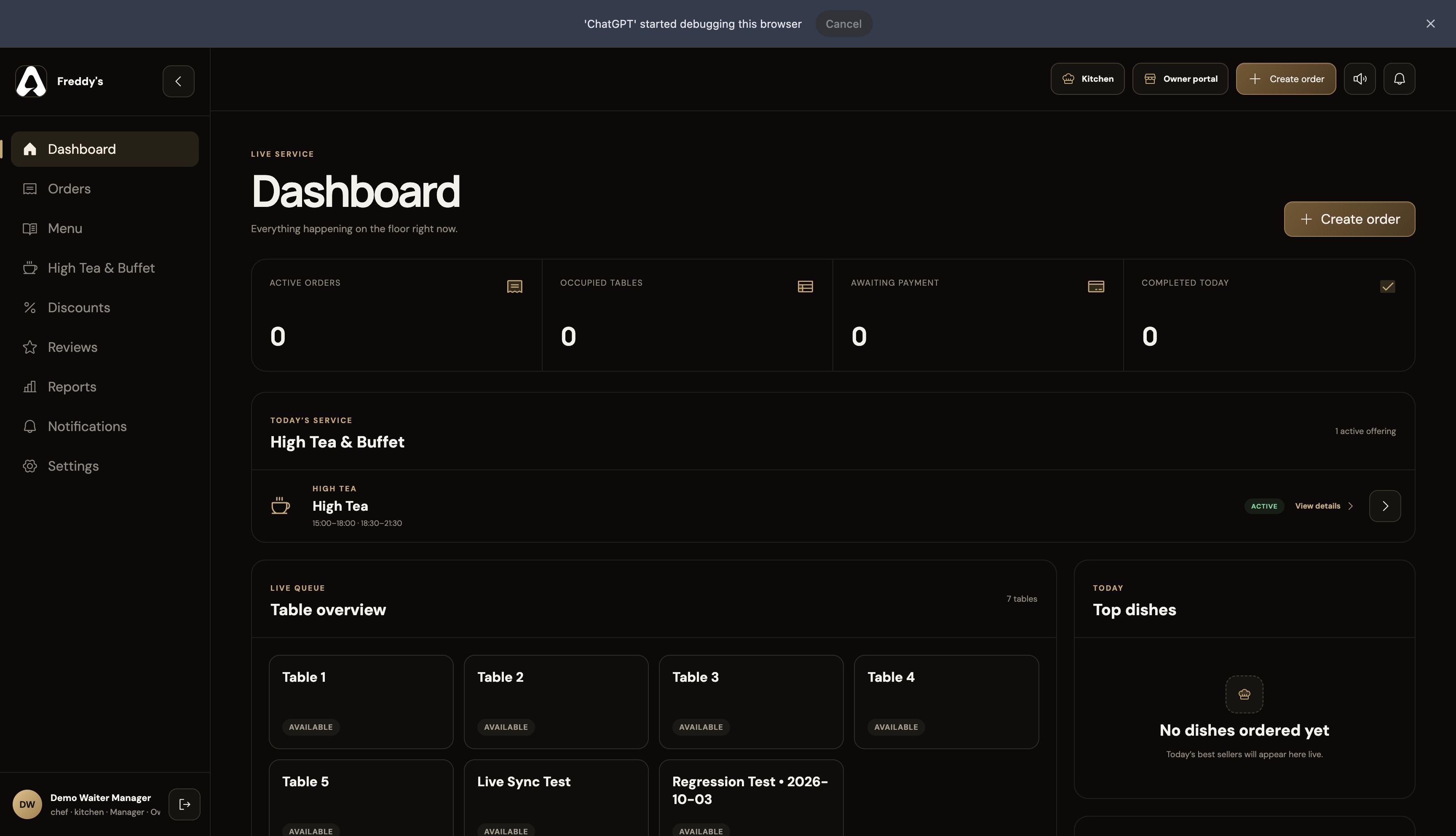Click the top bar Create order button
Screen dimensions: 1456x836
(1285, 79)
